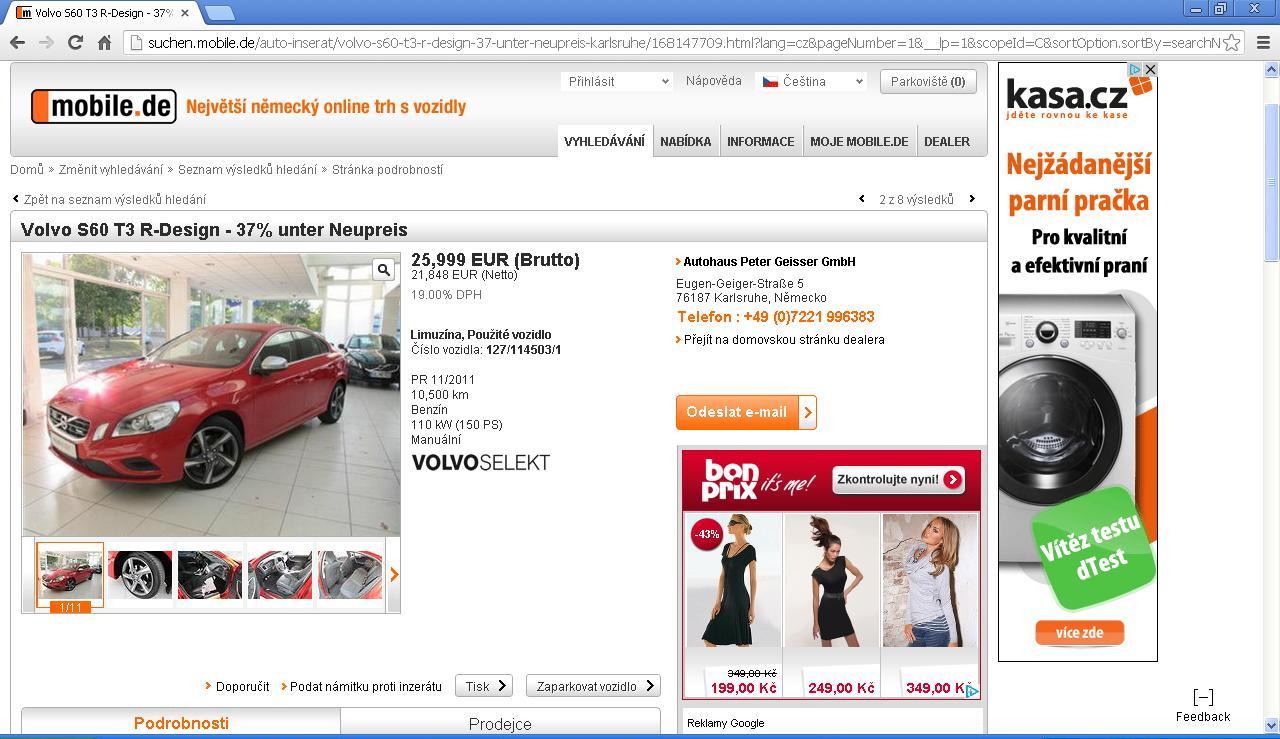
Task: Expand the Čeština language selector
Action: 810,81
